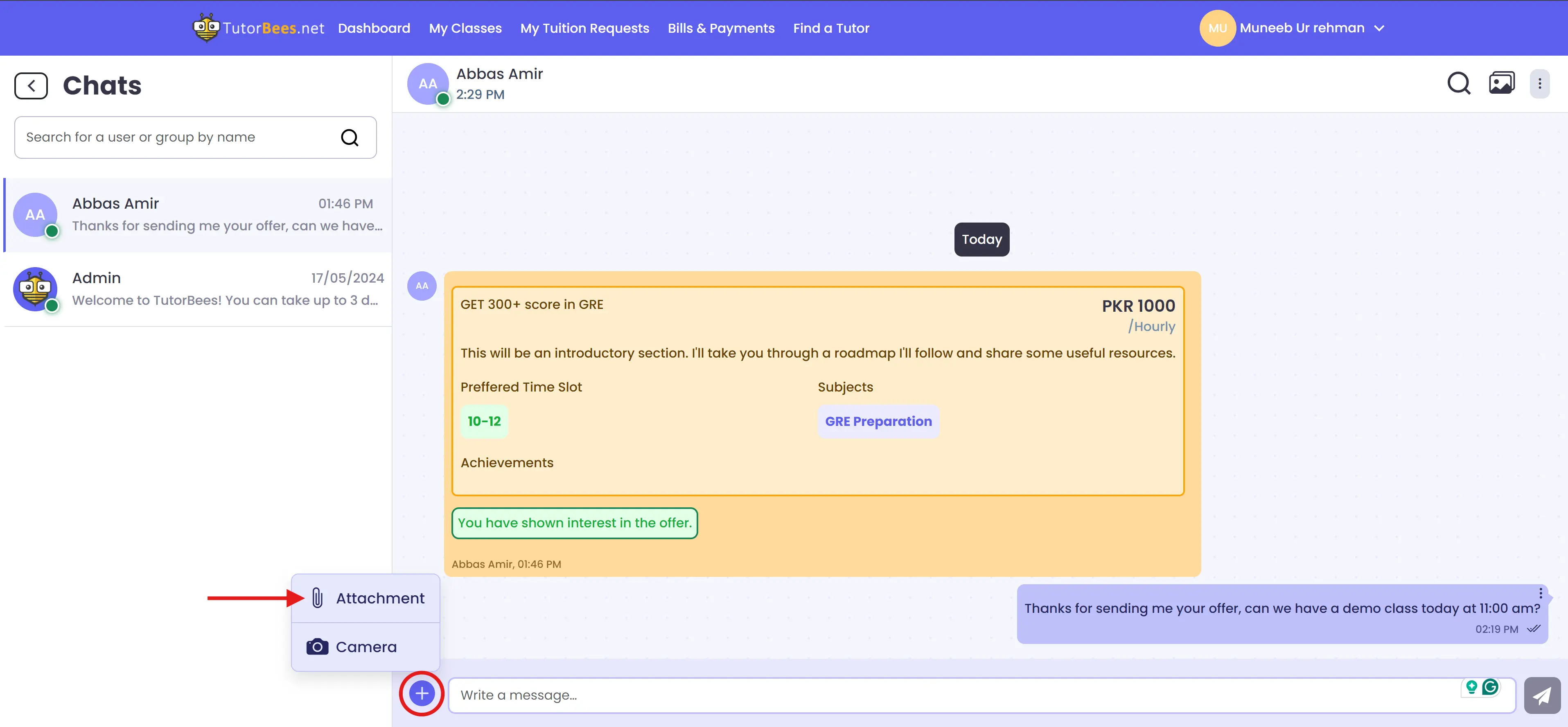Go to Bills & Payments
The image size is (1568, 727).
[721, 28]
